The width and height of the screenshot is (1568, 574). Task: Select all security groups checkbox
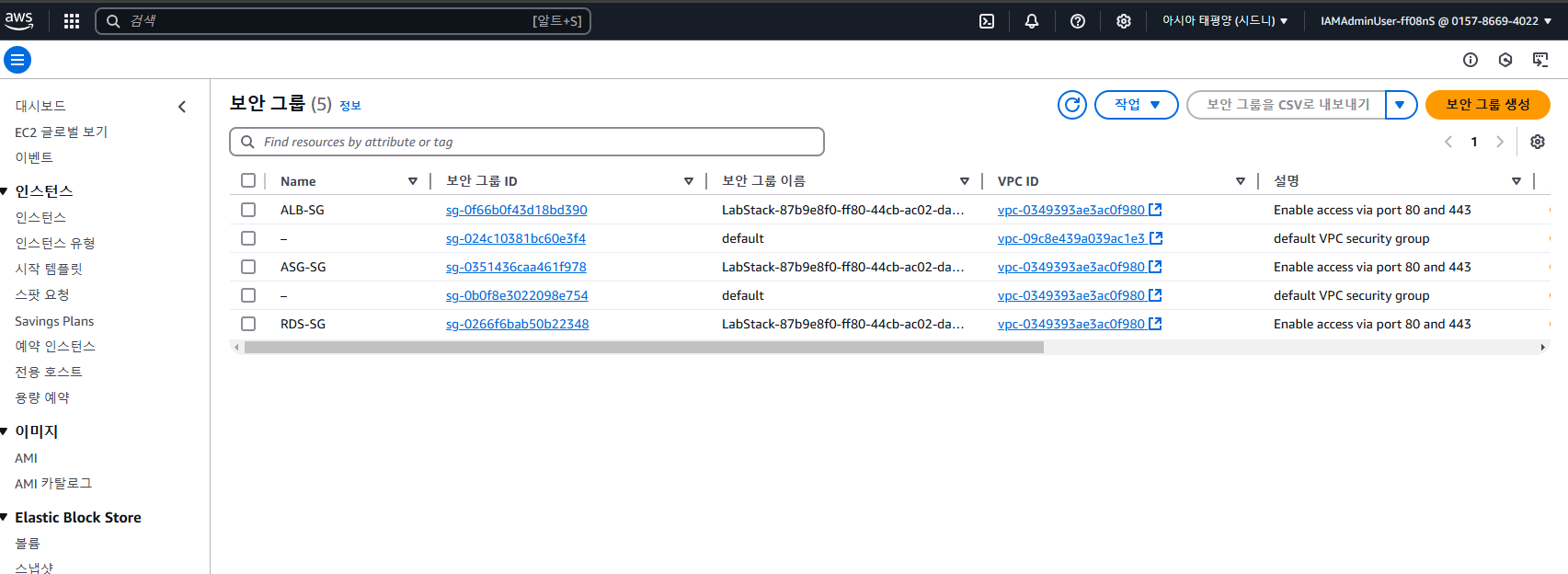point(248,180)
